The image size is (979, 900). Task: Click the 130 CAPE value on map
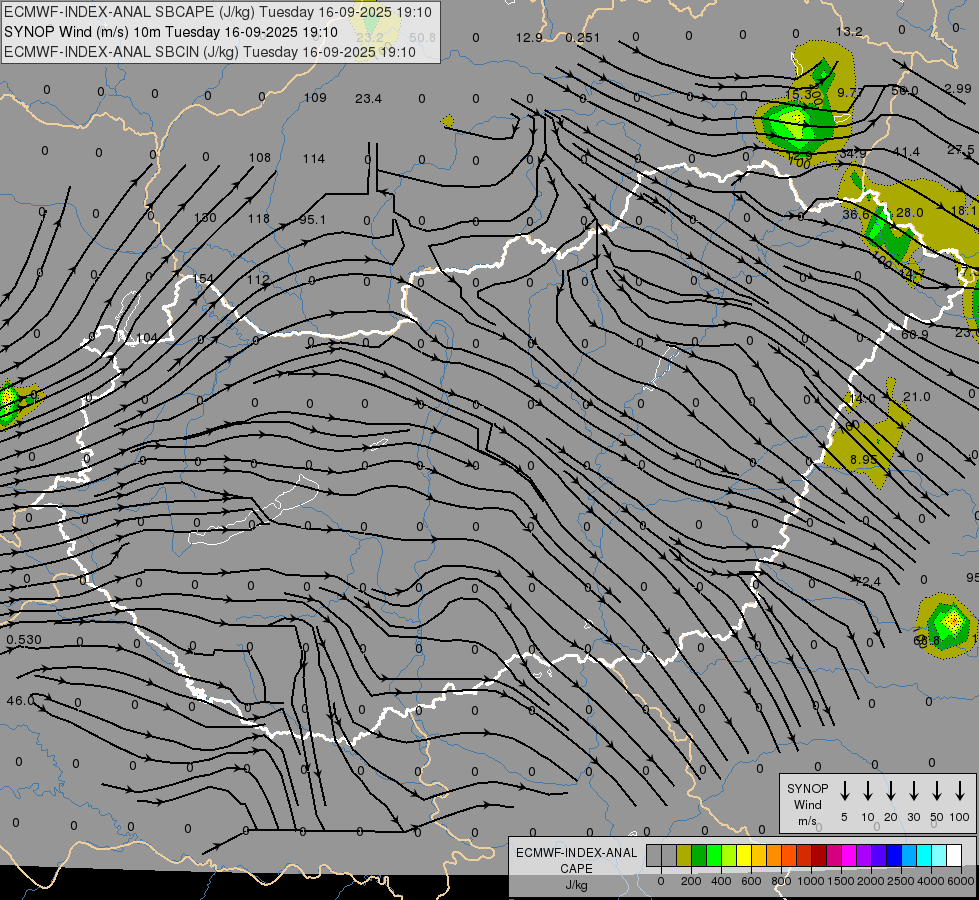(x=205, y=217)
